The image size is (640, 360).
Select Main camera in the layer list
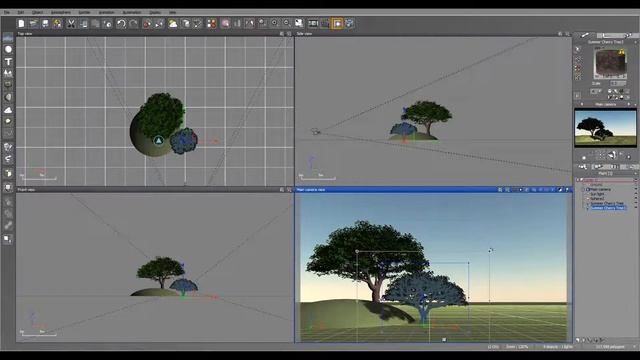tap(600, 189)
